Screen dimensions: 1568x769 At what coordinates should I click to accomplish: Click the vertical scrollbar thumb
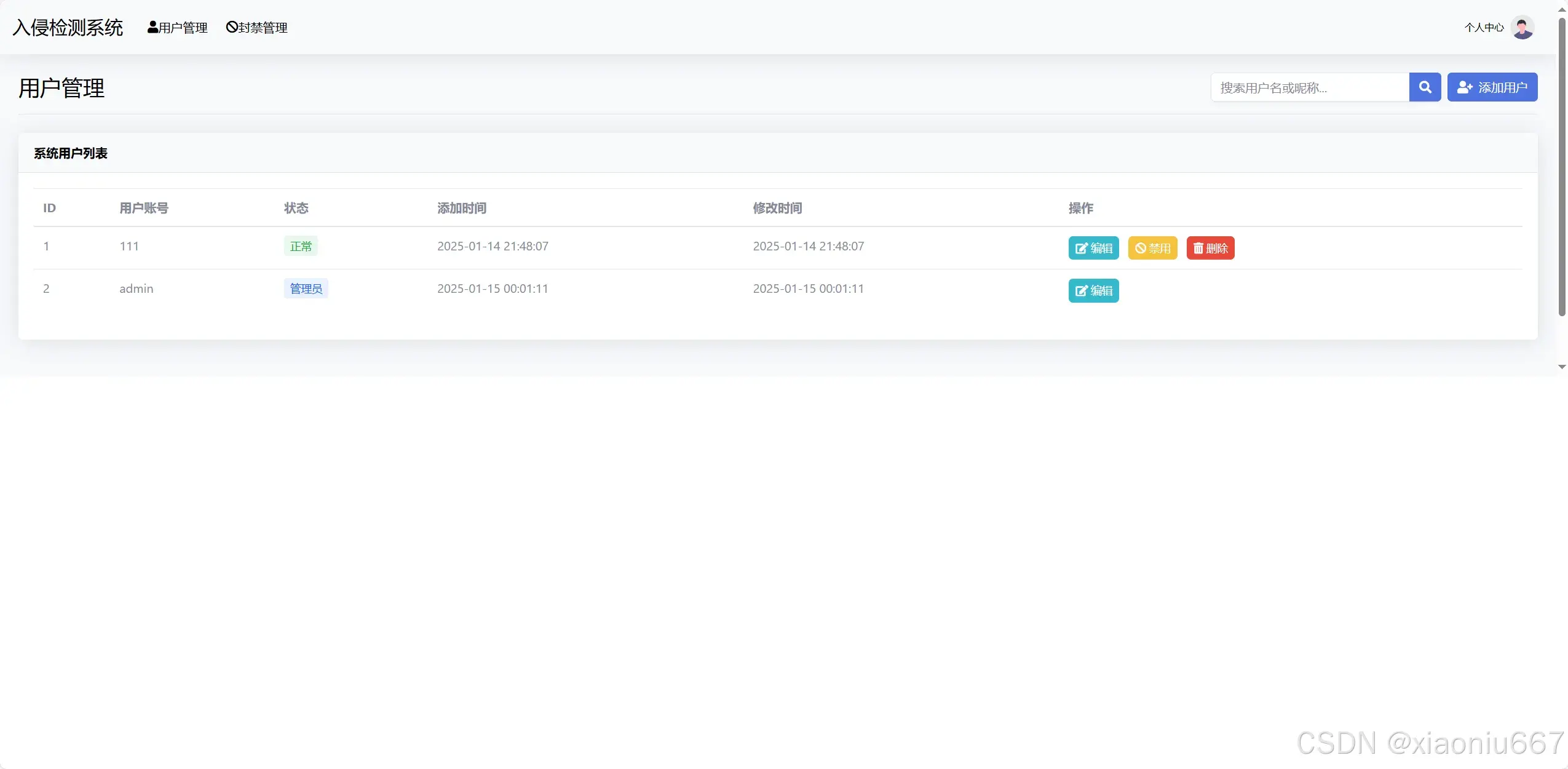click(1562, 166)
